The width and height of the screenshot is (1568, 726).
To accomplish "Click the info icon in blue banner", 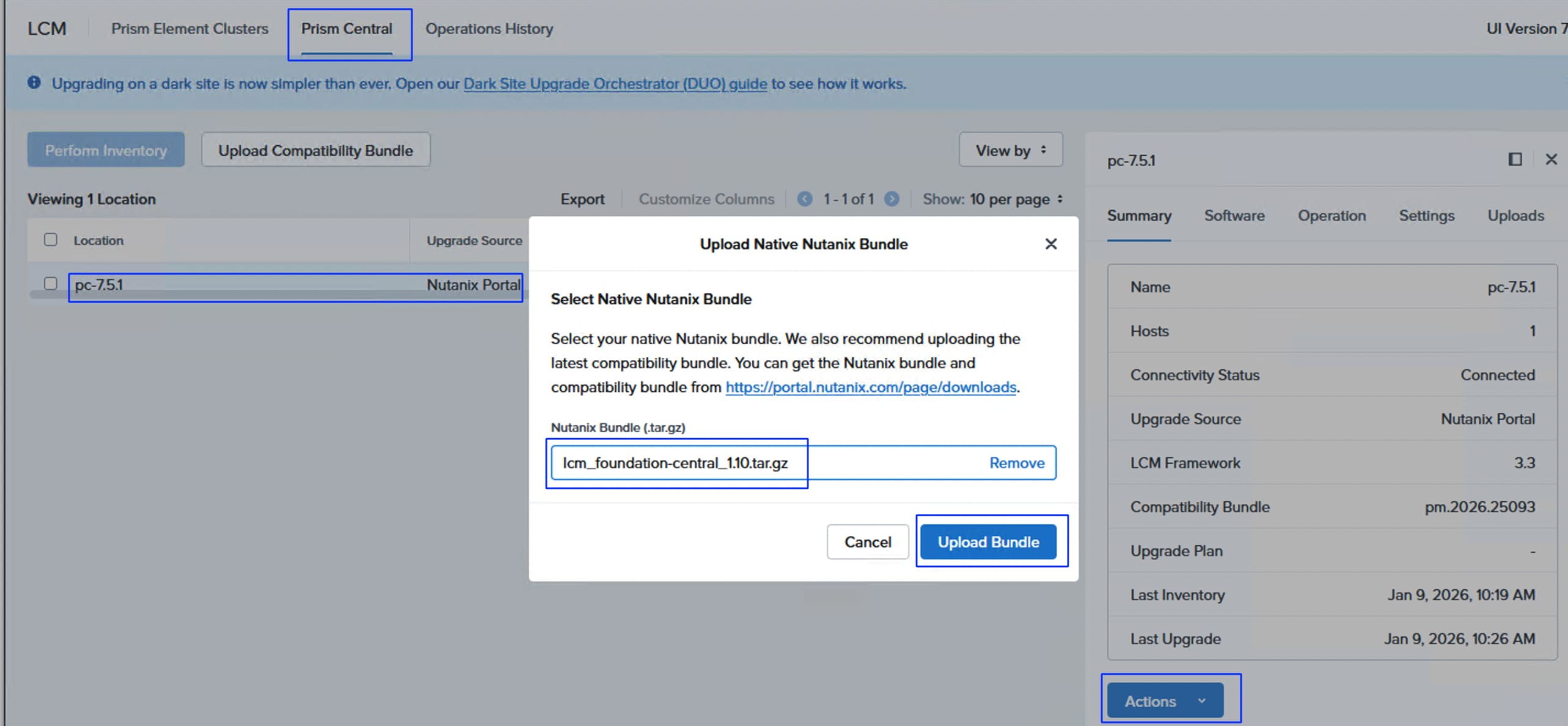I will [x=34, y=82].
